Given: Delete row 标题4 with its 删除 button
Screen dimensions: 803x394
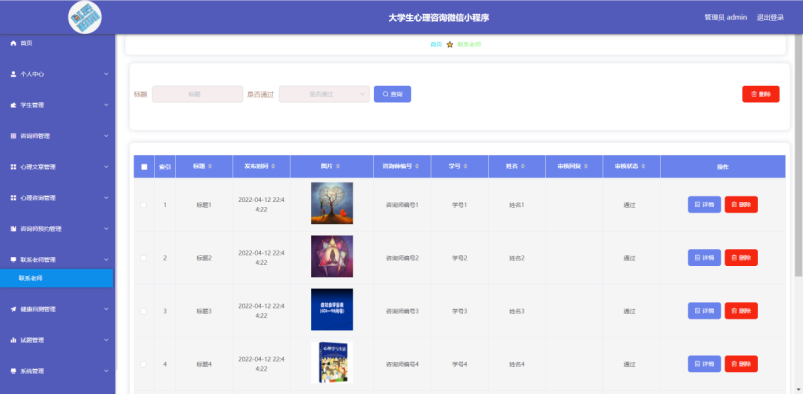Looking at the screenshot, I should click(x=741, y=364).
